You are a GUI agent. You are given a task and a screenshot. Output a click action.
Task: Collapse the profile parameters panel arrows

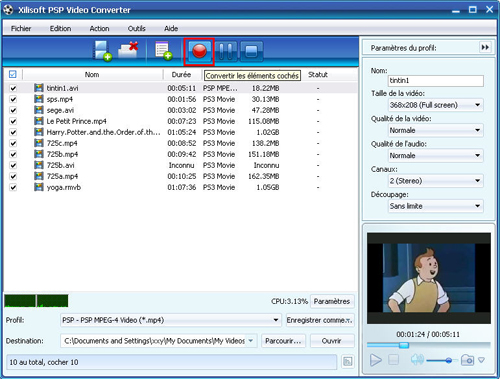click(x=485, y=47)
